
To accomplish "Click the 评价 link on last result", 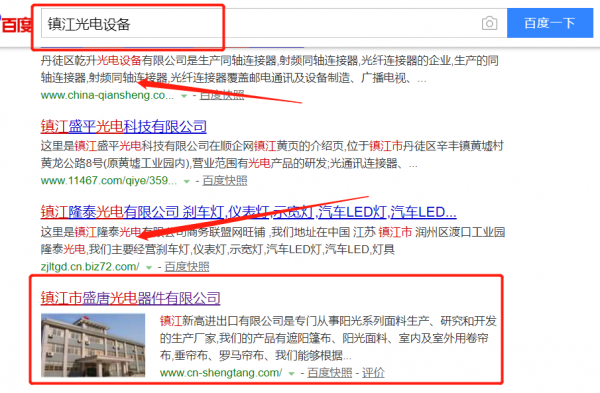I will pos(373,372).
